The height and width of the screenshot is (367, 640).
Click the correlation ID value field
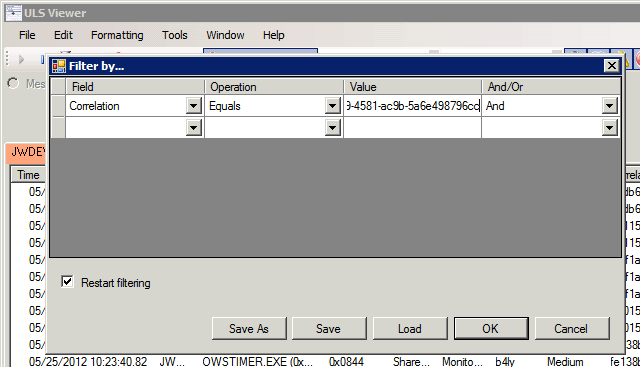pyautogui.click(x=412, y=106)
